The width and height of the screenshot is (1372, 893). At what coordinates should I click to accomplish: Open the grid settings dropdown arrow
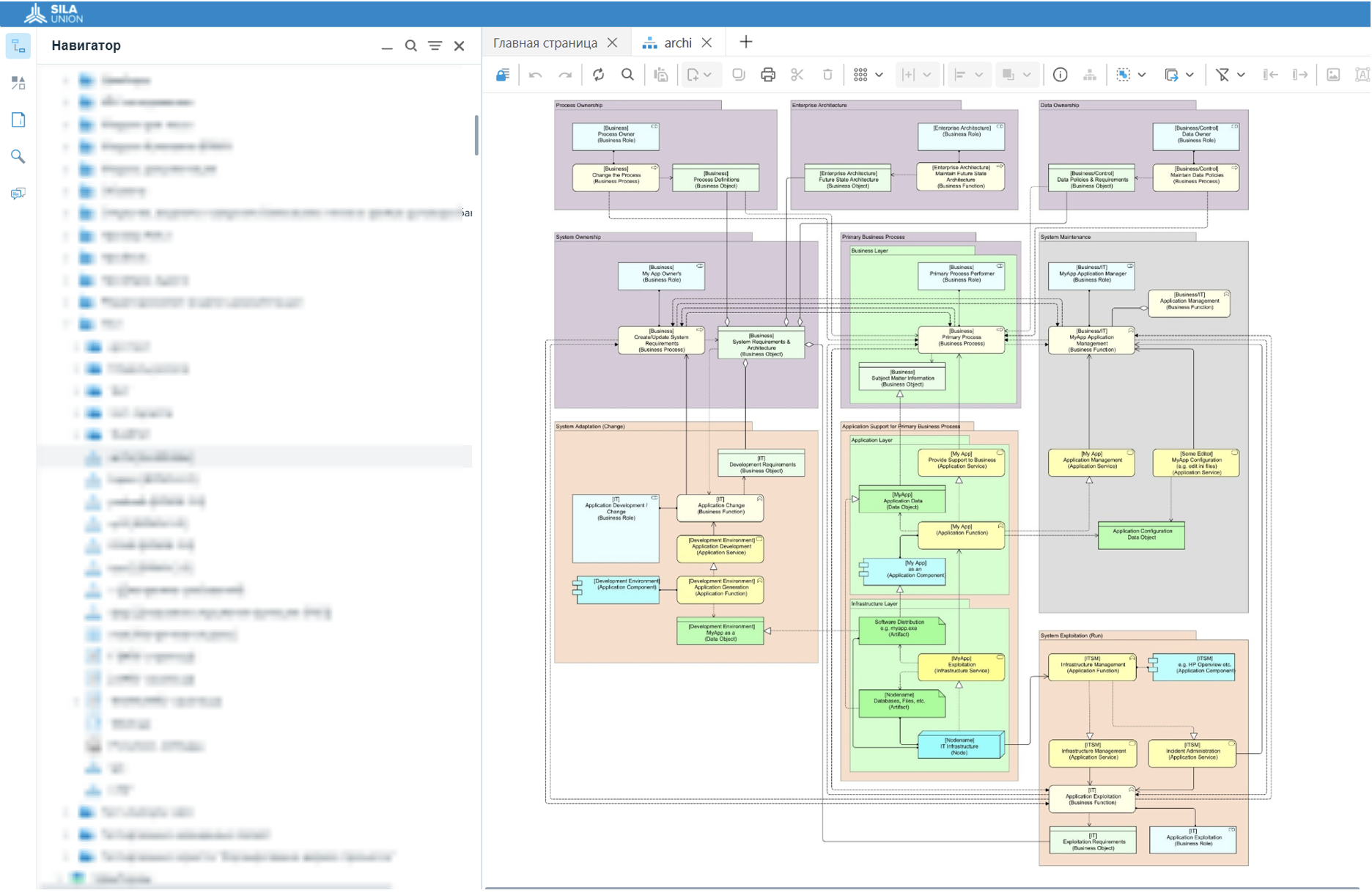click(x=879, y=75)
